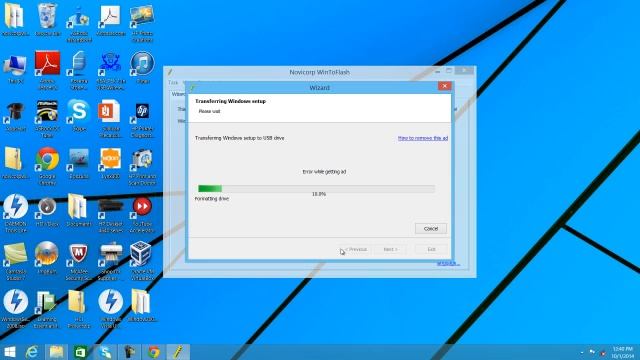Open the Shop for Supplies printer shortcut
640x360 pixels.
click(x=110, y=261)
